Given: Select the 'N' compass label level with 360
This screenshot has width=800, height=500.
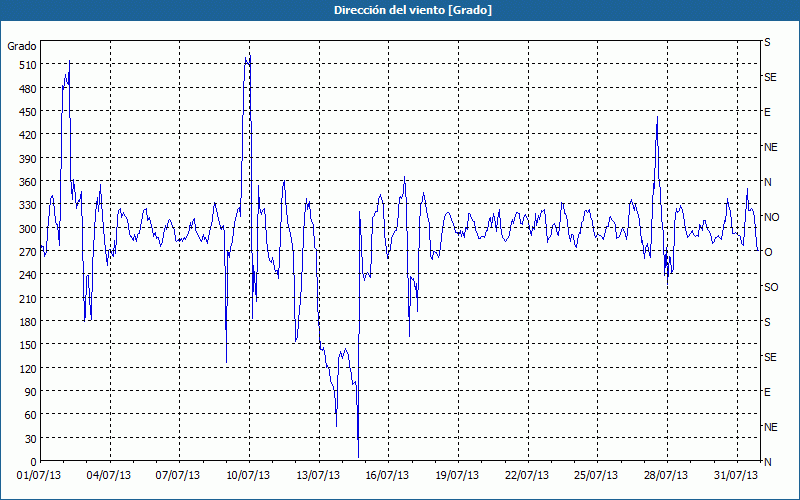Looking at the screenshot, I should tap(768, 182).
